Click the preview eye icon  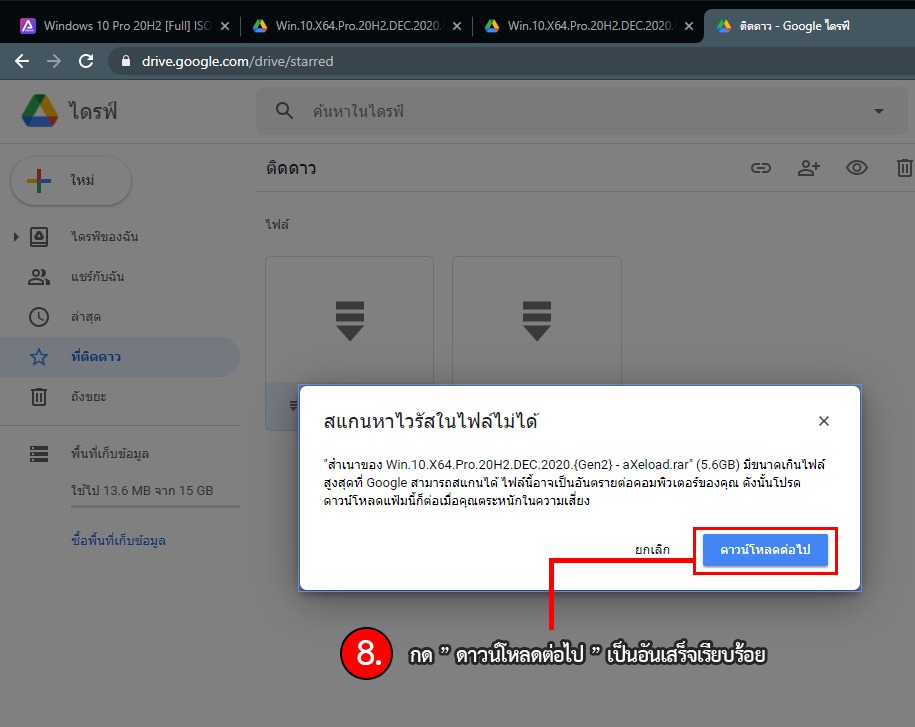coord(857,169)
